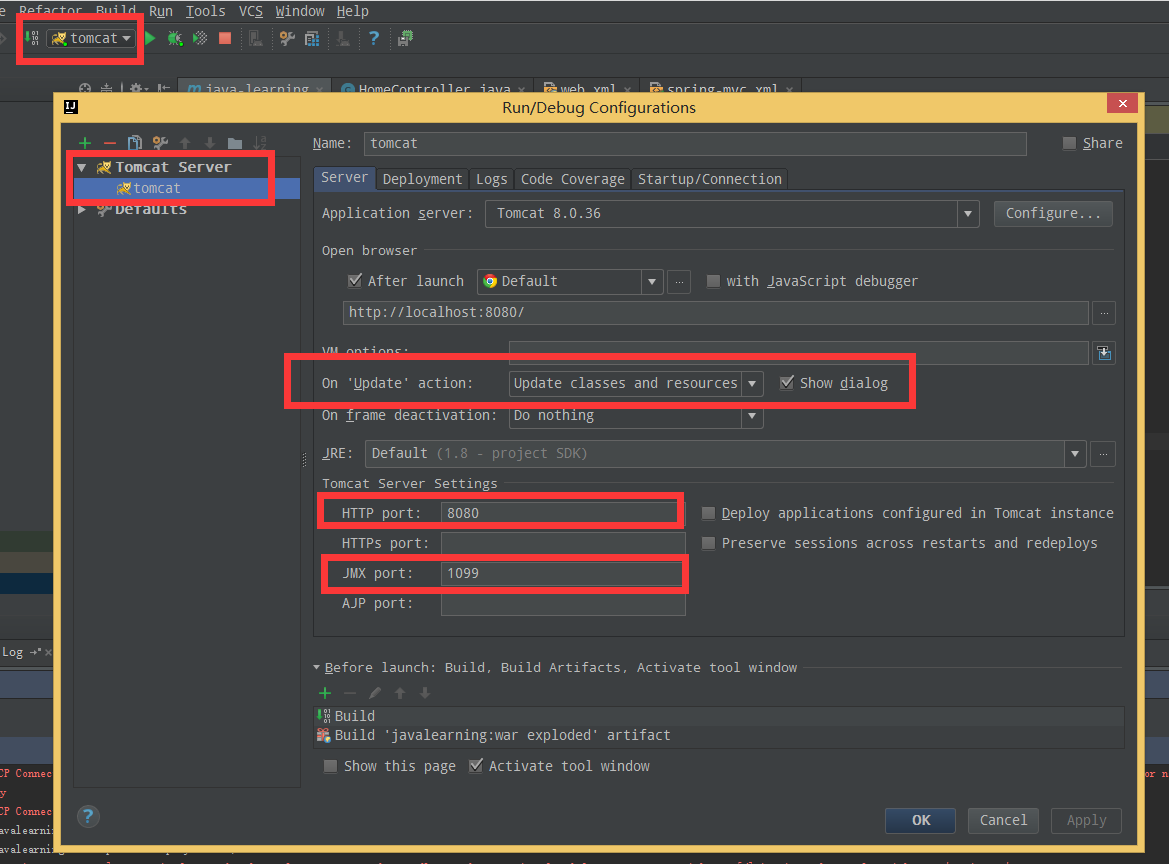Select the Build 'javalearning:war exploded' artifact row
Viewport: 1169px width, 864px height.
point(719,735)
